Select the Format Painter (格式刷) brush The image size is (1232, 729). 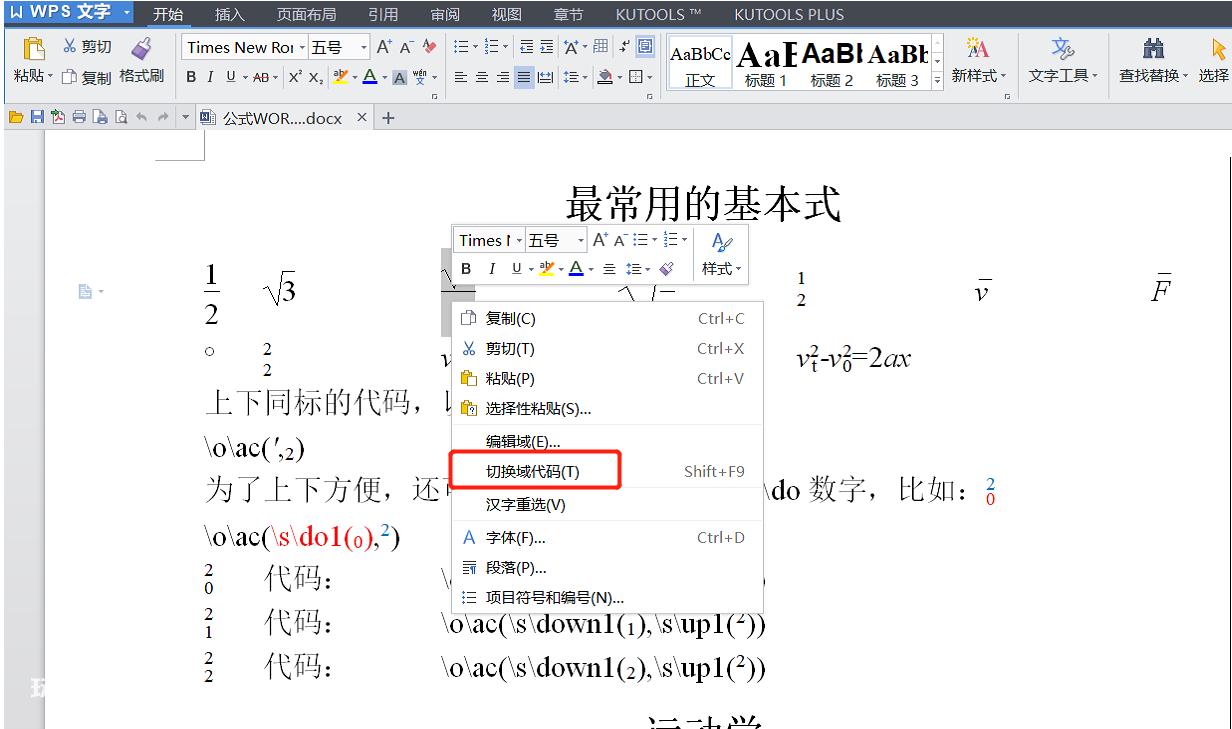point(141,61)
